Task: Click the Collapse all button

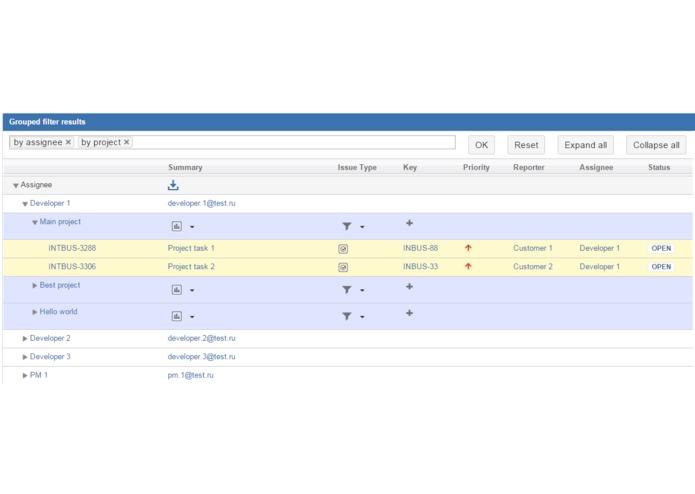Action: click(x=656, y=145)
